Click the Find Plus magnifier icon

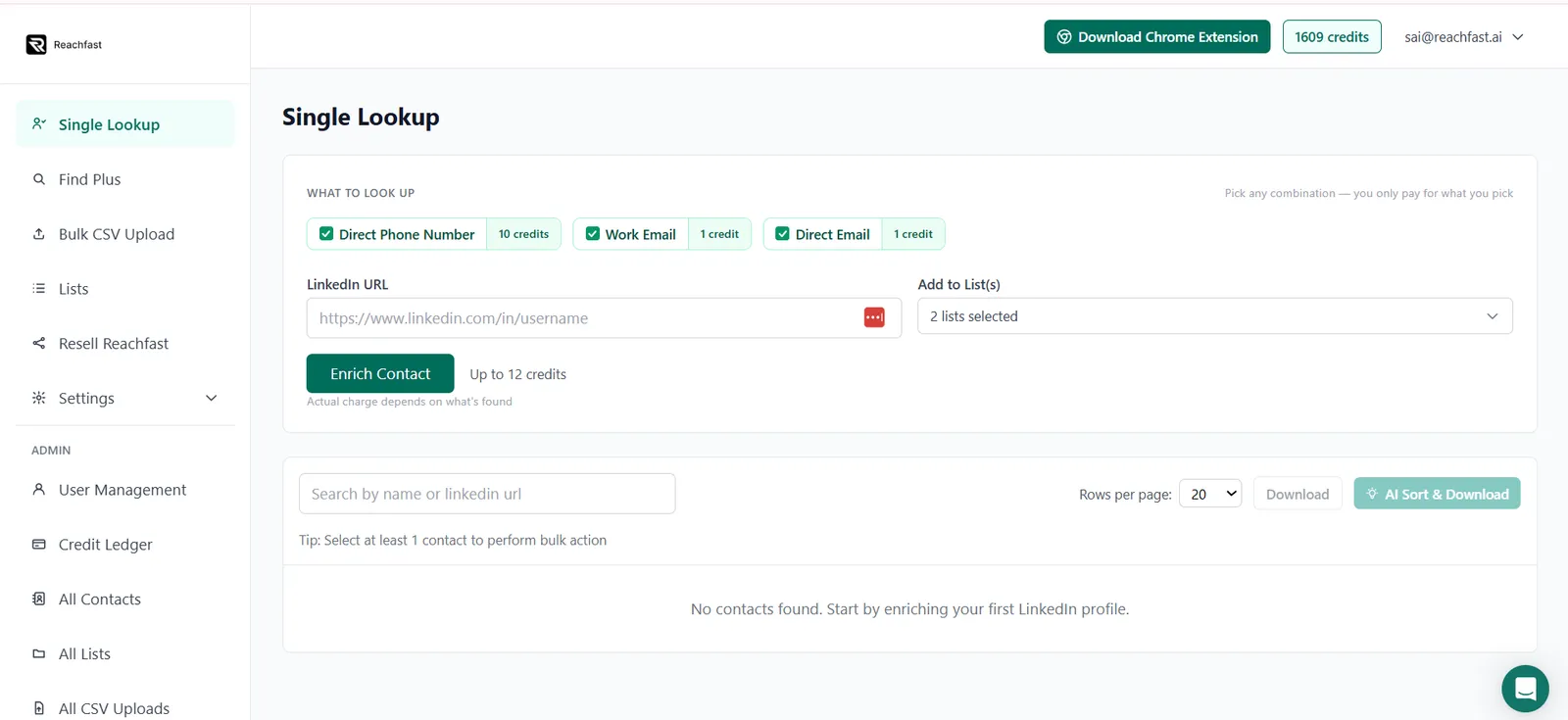[x=39, y=179]
